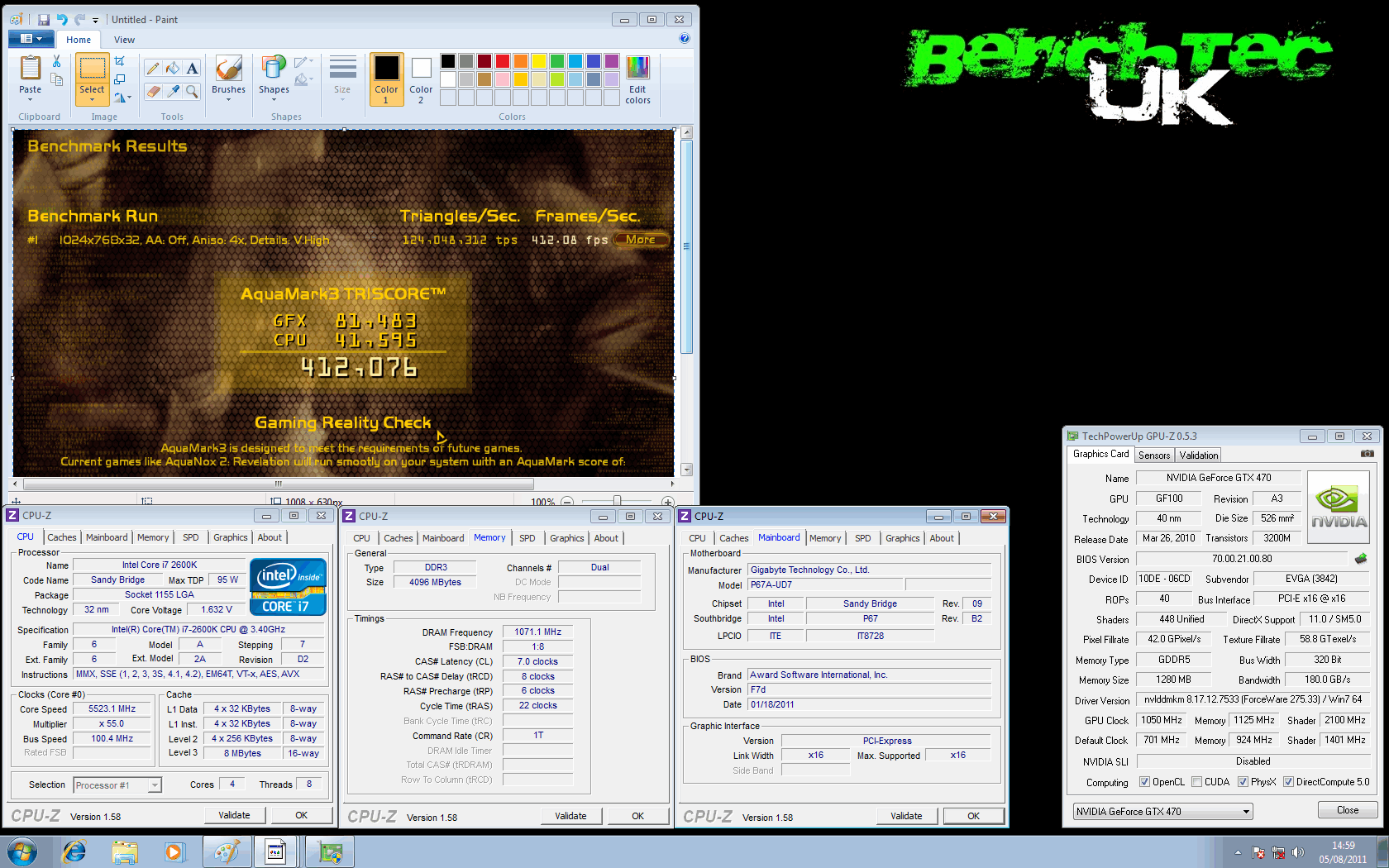
Task: Select the Crop tool in Paint's Image group
Action: 120,61
